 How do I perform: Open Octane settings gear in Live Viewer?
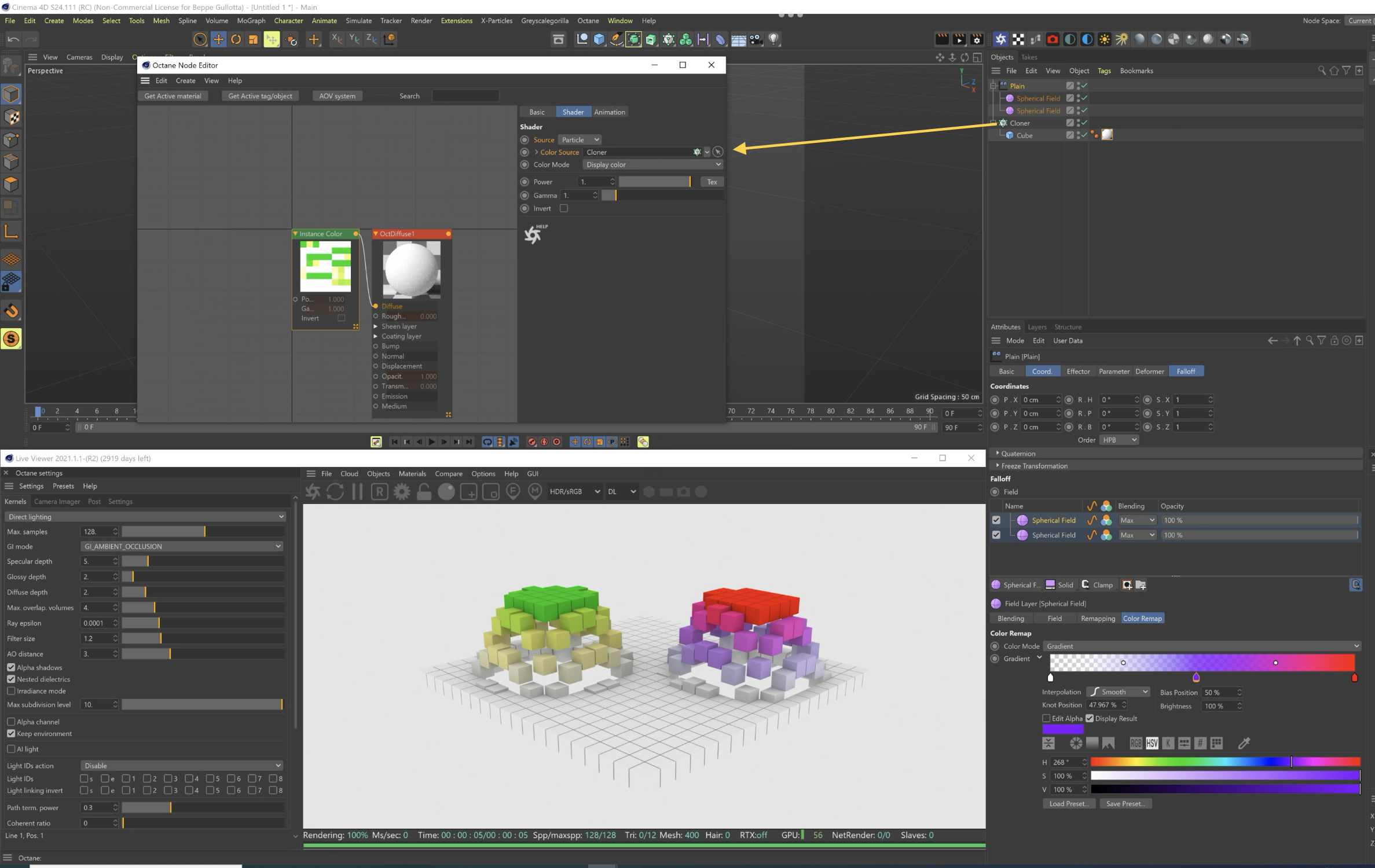402,492
